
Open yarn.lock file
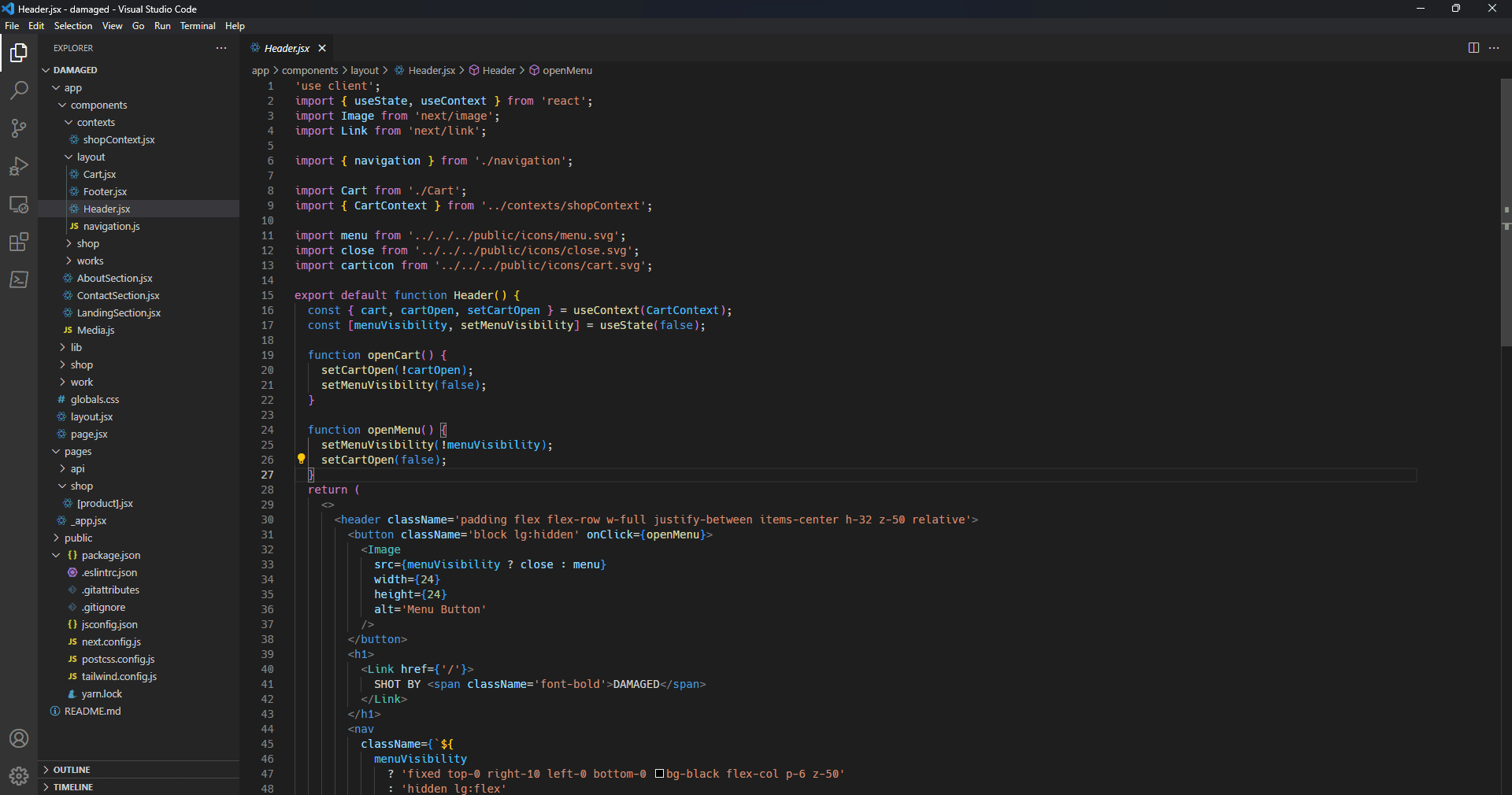[x=139, y=693]
